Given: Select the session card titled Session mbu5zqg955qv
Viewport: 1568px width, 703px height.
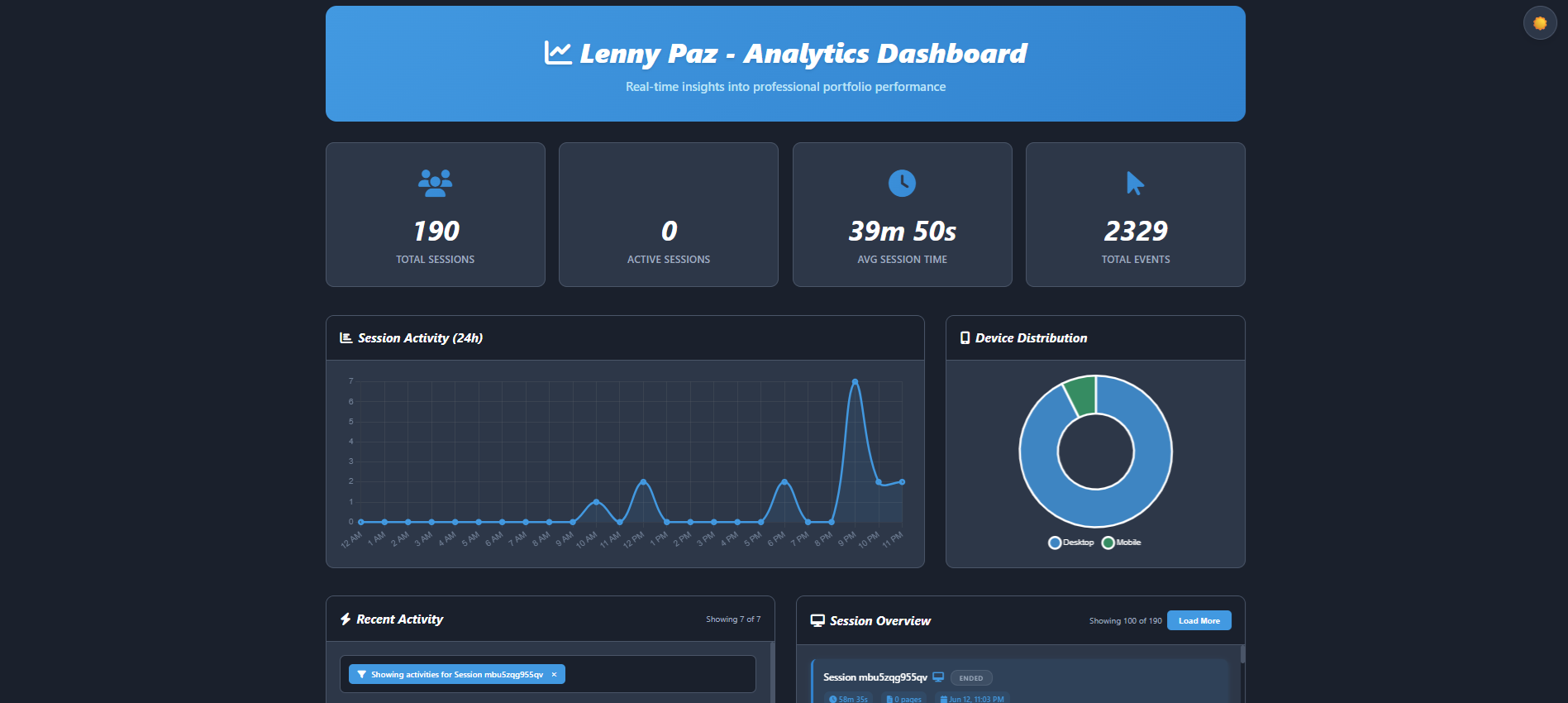Looking at the screenshot, I should (1020, 681).
